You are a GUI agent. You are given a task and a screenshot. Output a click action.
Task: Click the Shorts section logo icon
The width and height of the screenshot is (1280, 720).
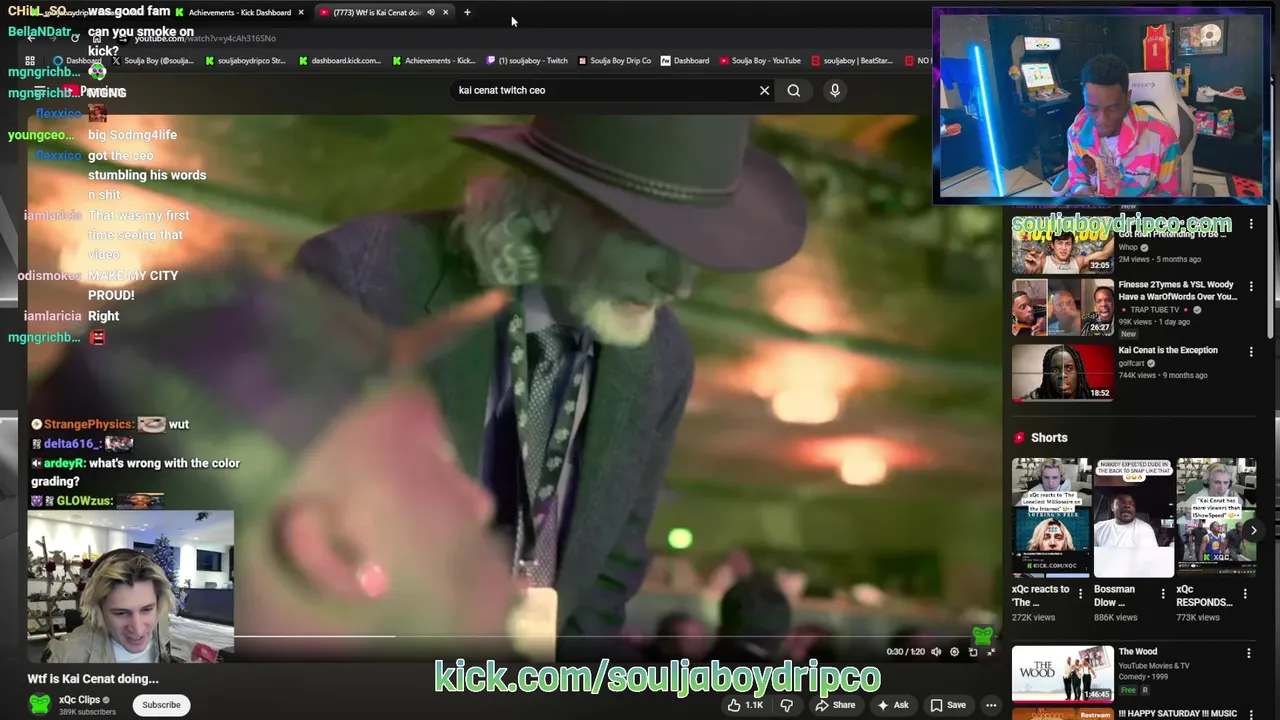point(1020,437)
